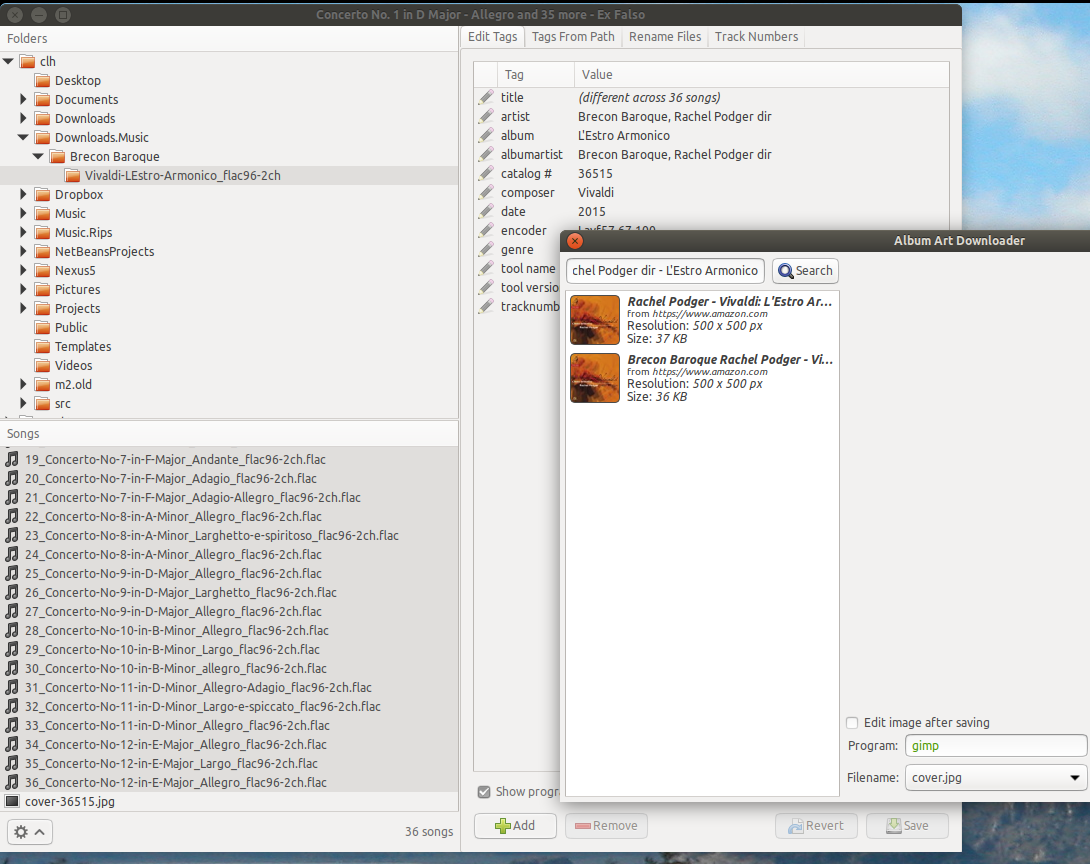The width and height of the screenshot is (1090, 864).
Task: Click the red minus icon on the Remove button
Action: coord(585,825)
